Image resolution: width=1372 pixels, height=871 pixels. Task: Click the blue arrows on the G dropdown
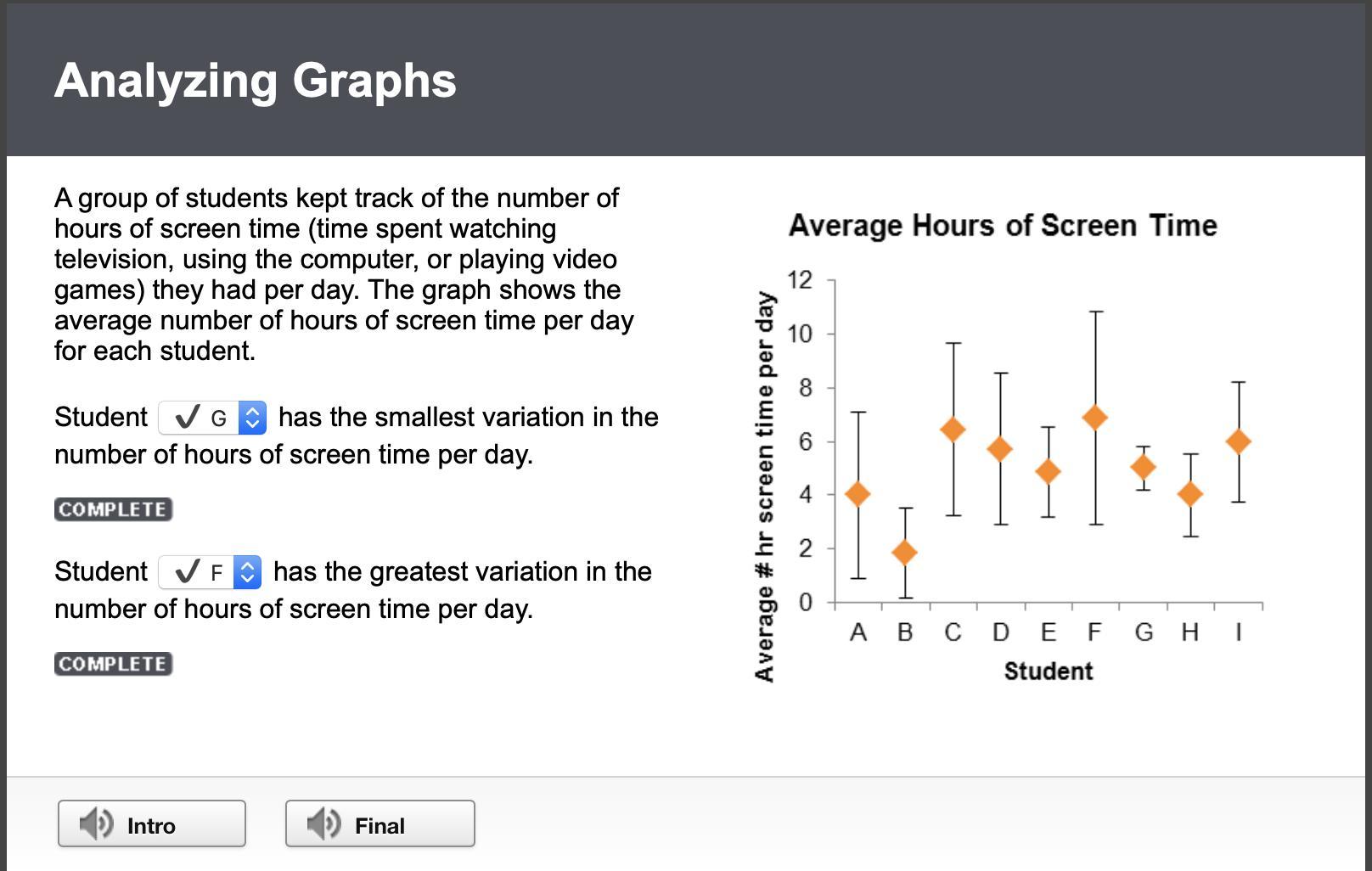click(x=252, y=418)
